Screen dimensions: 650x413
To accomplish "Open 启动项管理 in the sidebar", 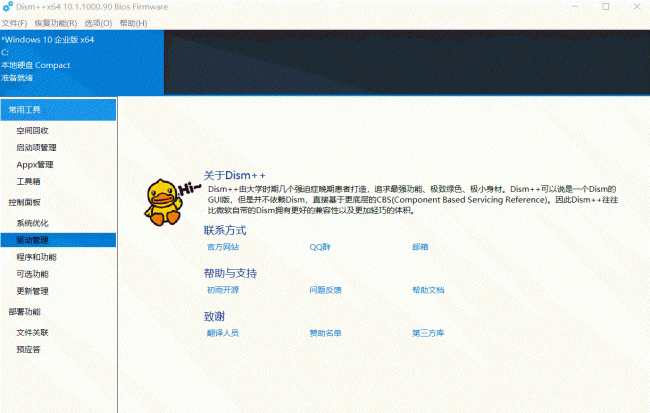I will point(36,148).
